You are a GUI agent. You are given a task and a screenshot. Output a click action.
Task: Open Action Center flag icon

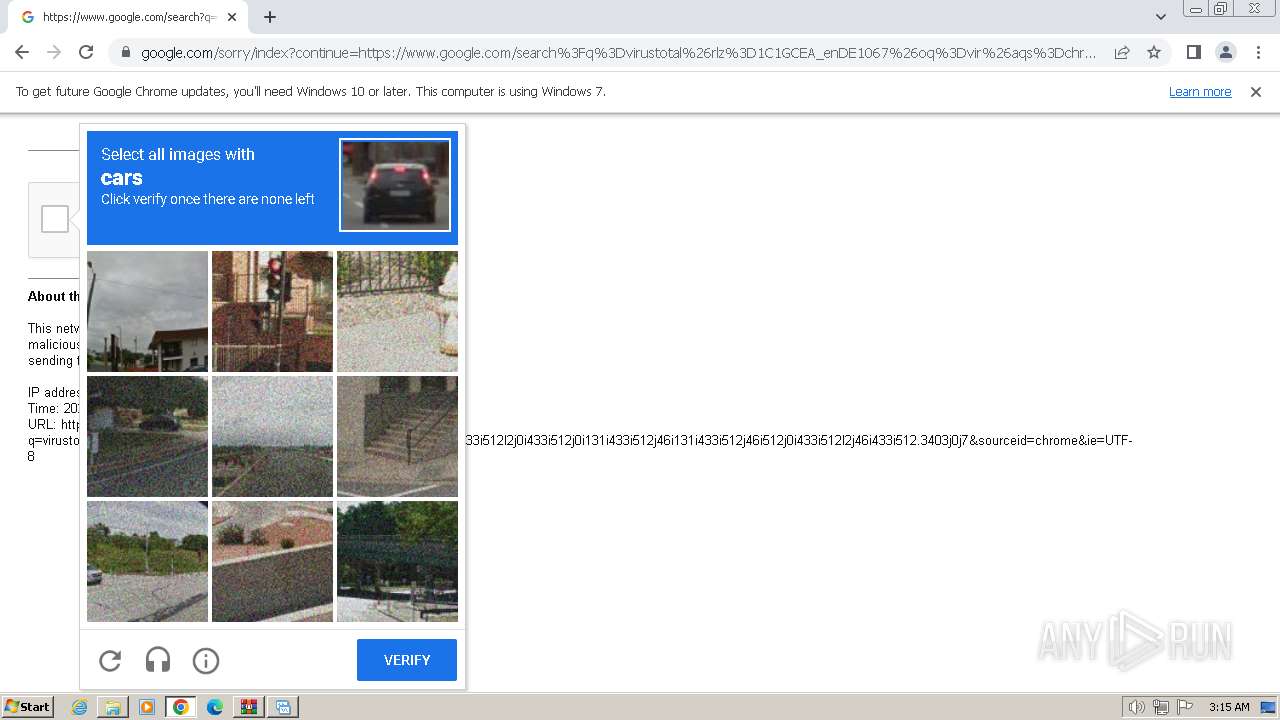click(x=1185, y=707)
